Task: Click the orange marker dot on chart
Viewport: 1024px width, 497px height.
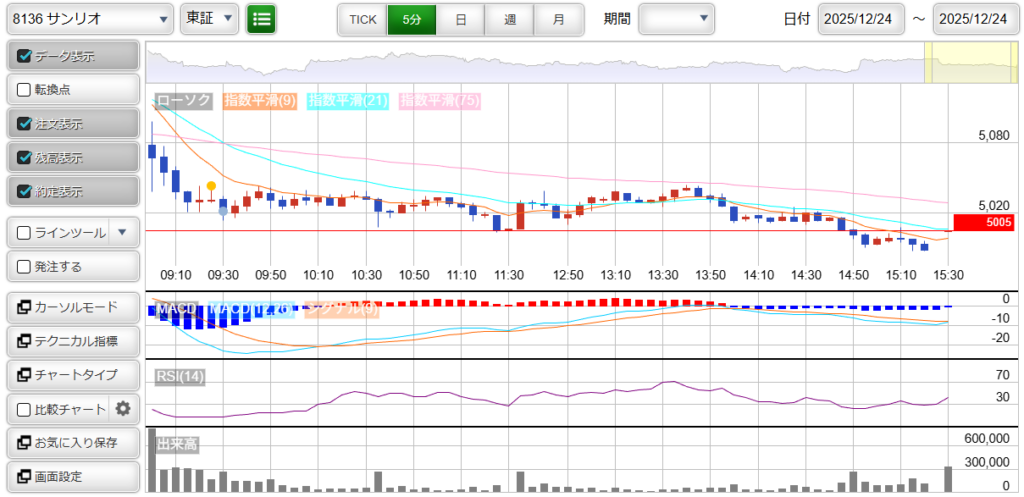Action: tap(211, 186)
